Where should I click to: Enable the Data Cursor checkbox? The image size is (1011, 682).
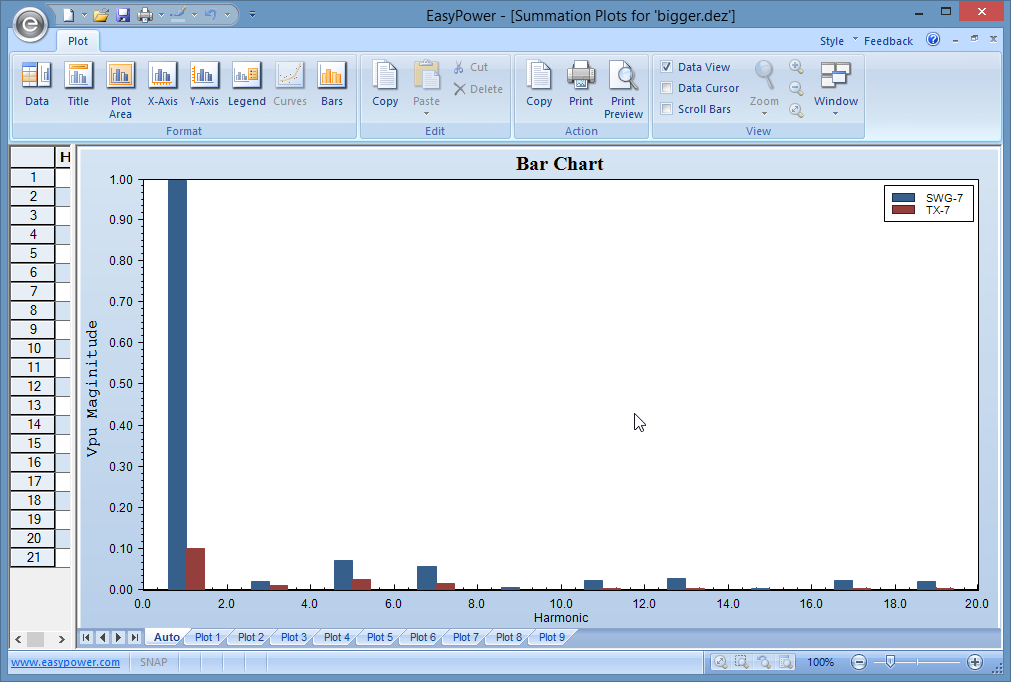point(667,88)
